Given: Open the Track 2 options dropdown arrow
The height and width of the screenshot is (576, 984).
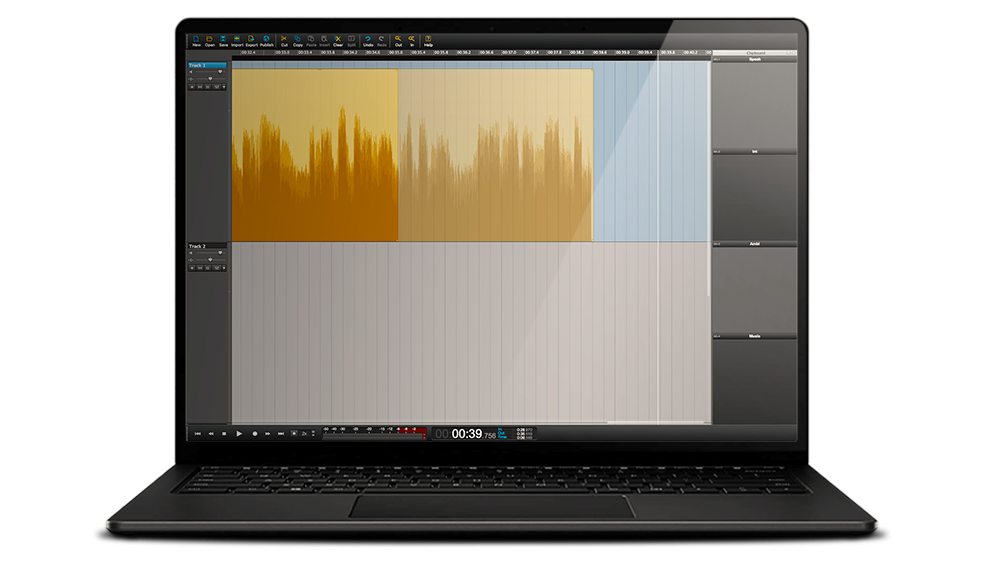Looking at the screenshot, I should (x=224, y=268).
